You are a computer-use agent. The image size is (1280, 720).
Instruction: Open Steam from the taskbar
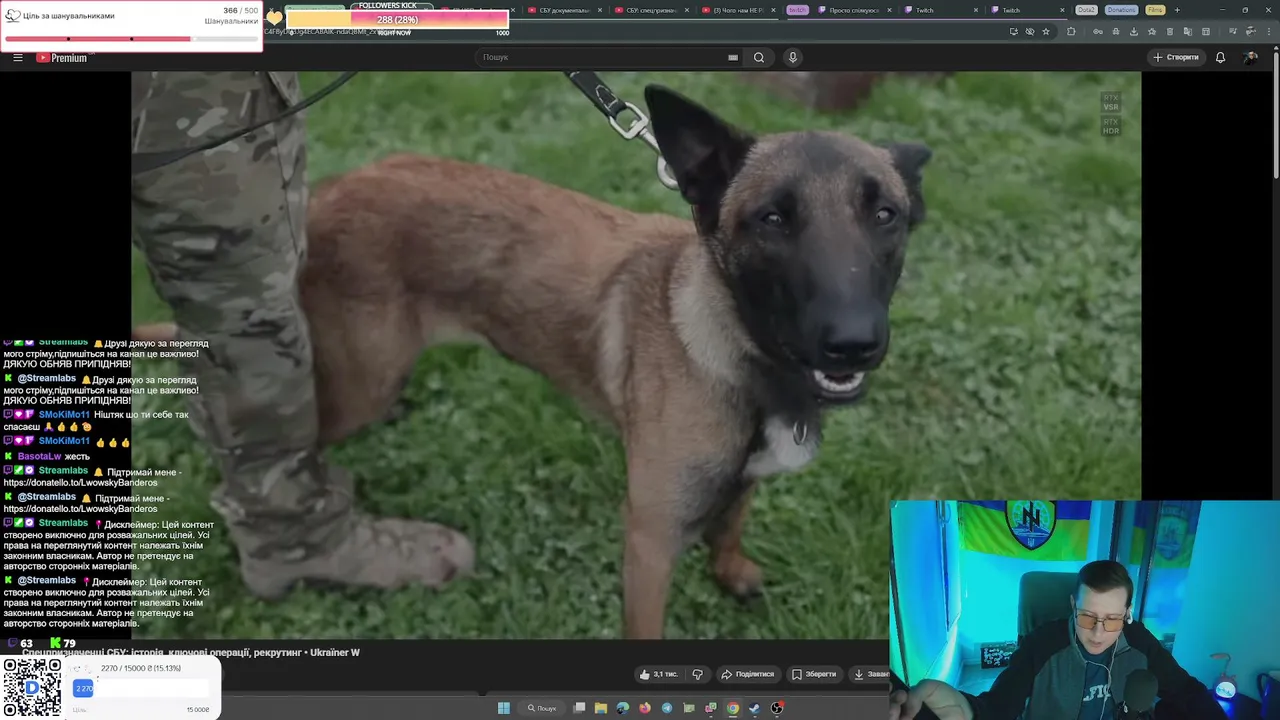click(755, 708)
